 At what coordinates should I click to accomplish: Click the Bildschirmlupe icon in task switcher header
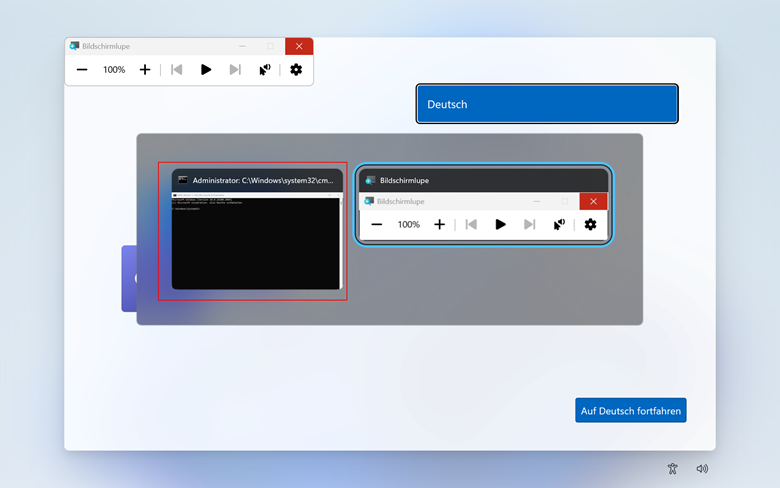(x=370, y=181)
